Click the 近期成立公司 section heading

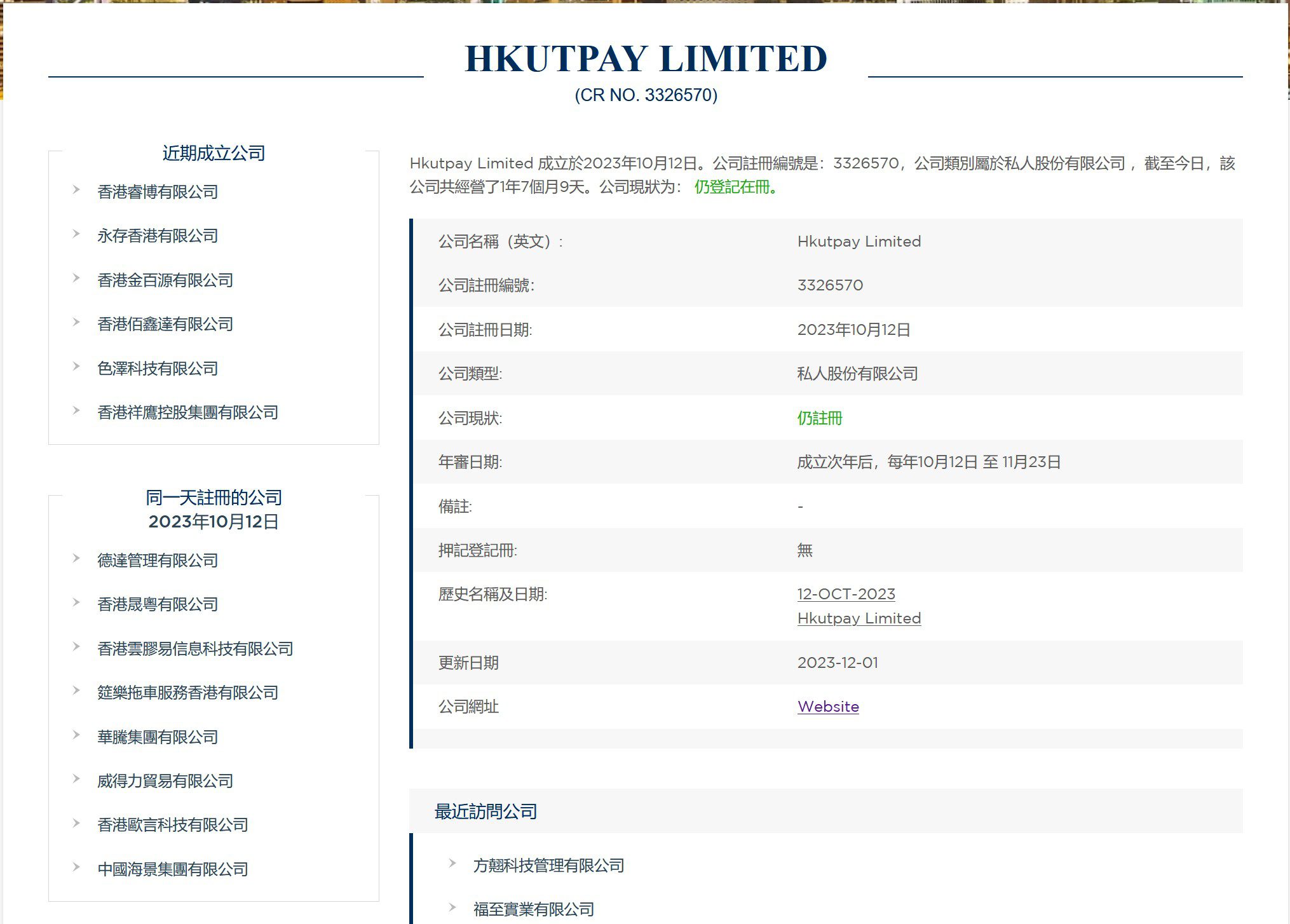click(214, 153)
